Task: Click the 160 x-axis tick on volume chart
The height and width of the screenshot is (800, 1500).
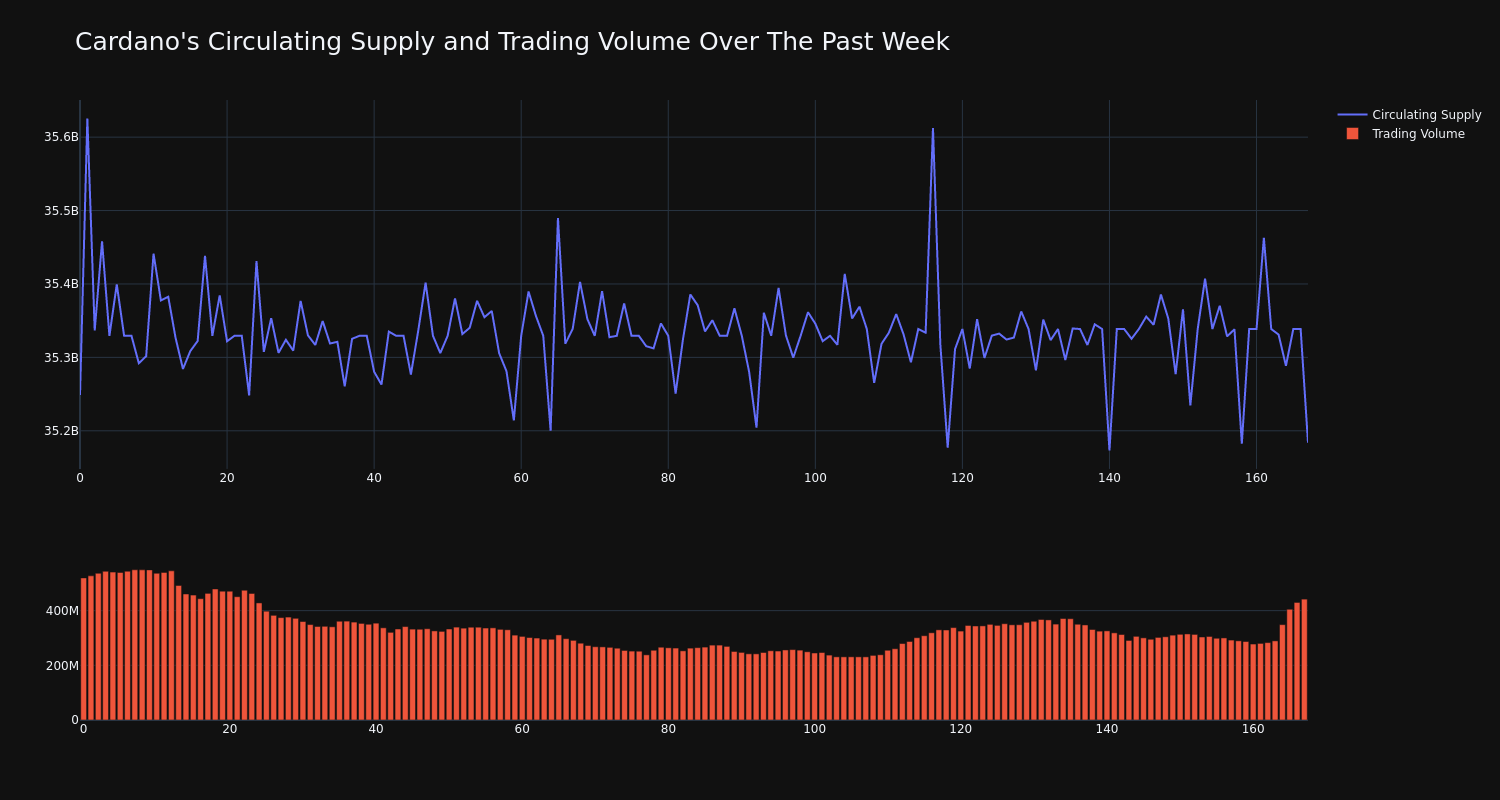Action: click(1253, 729)
